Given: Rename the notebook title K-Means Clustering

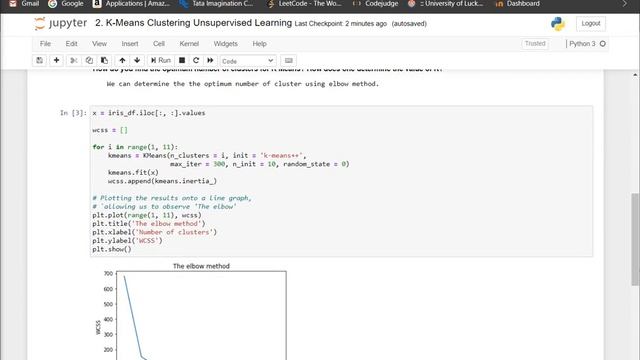Looking at the screenshot, I should (x=193, y=23).
